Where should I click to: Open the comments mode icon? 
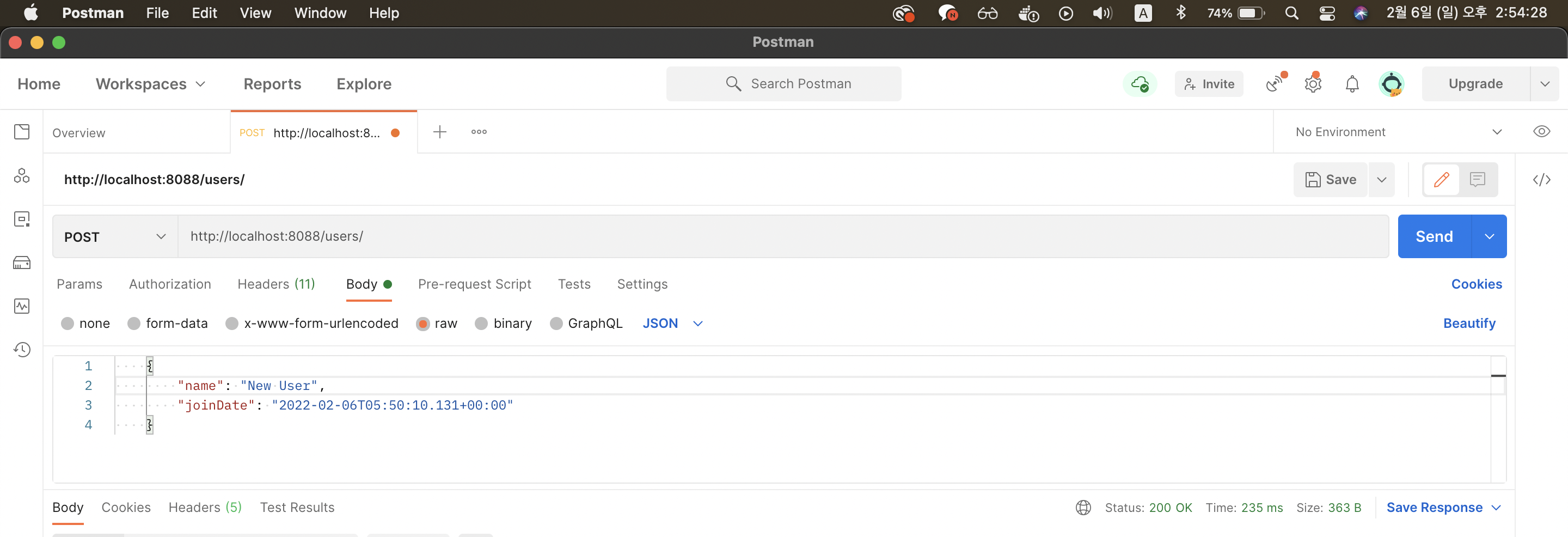click(1477, 180)
